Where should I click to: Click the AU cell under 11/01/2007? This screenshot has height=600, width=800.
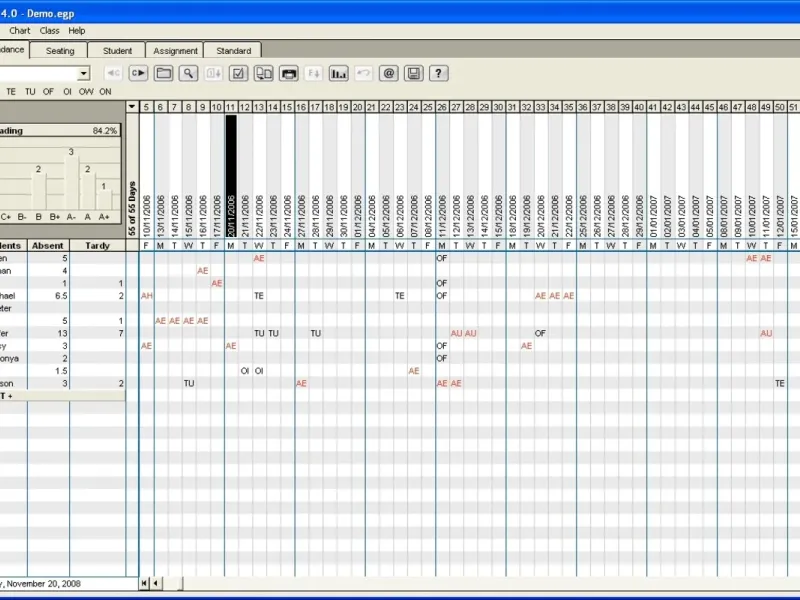[766, 333]
